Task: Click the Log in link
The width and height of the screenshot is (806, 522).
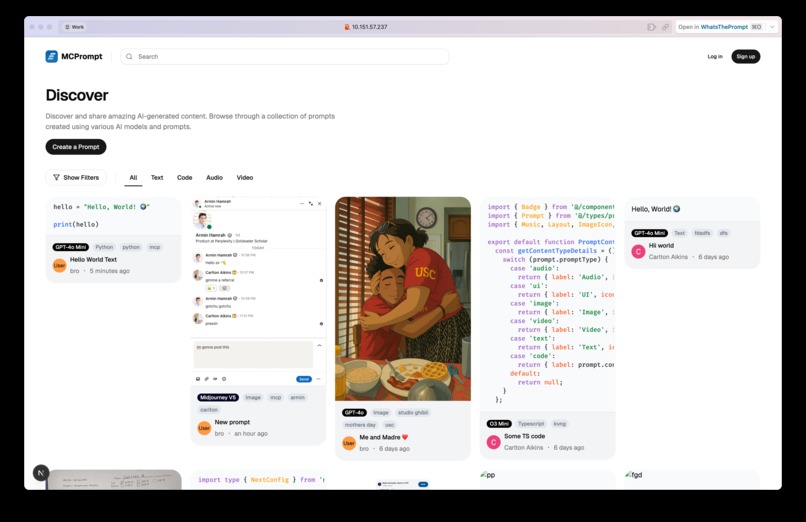Action: (x=715, y=57)
